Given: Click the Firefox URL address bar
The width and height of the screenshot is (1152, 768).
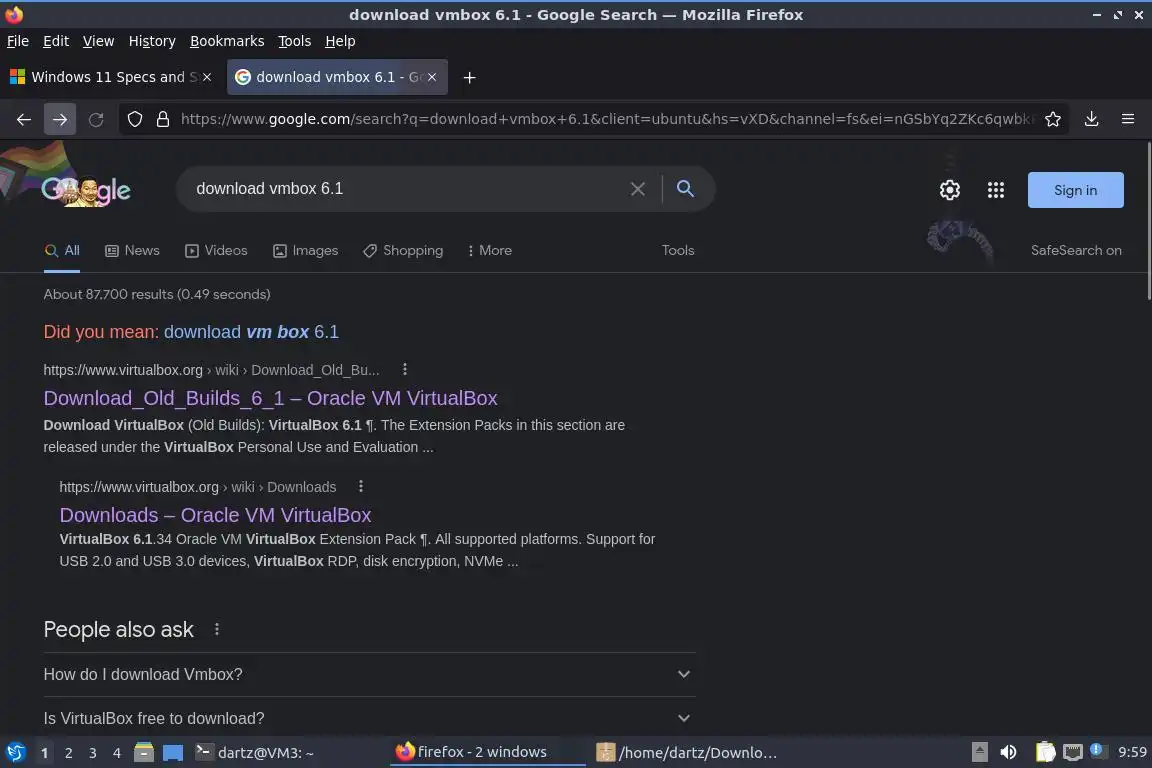Looking at the screenshot, I should (x=607, y=119).
